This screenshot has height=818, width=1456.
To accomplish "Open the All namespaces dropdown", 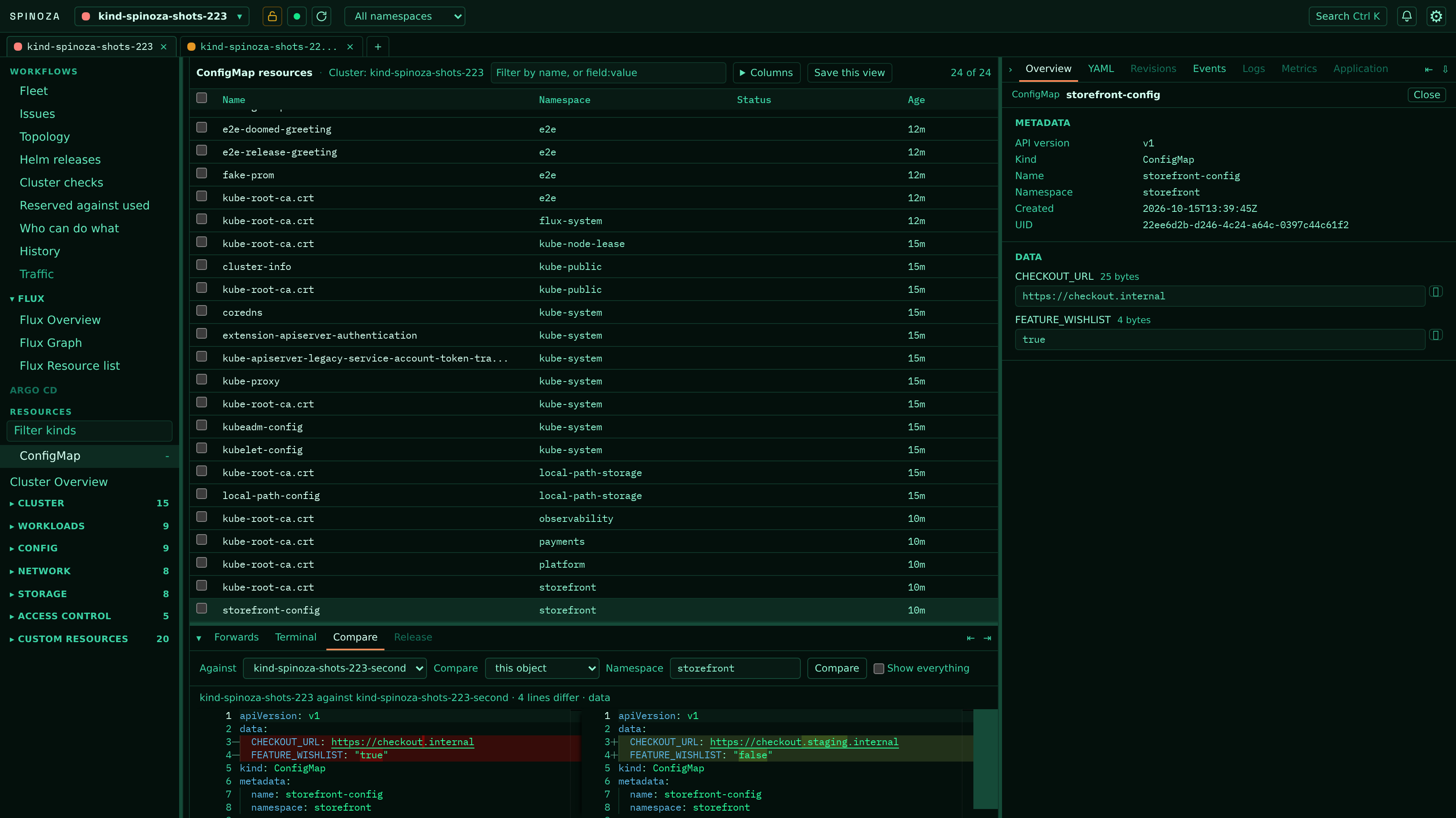I will coord(405,16).
